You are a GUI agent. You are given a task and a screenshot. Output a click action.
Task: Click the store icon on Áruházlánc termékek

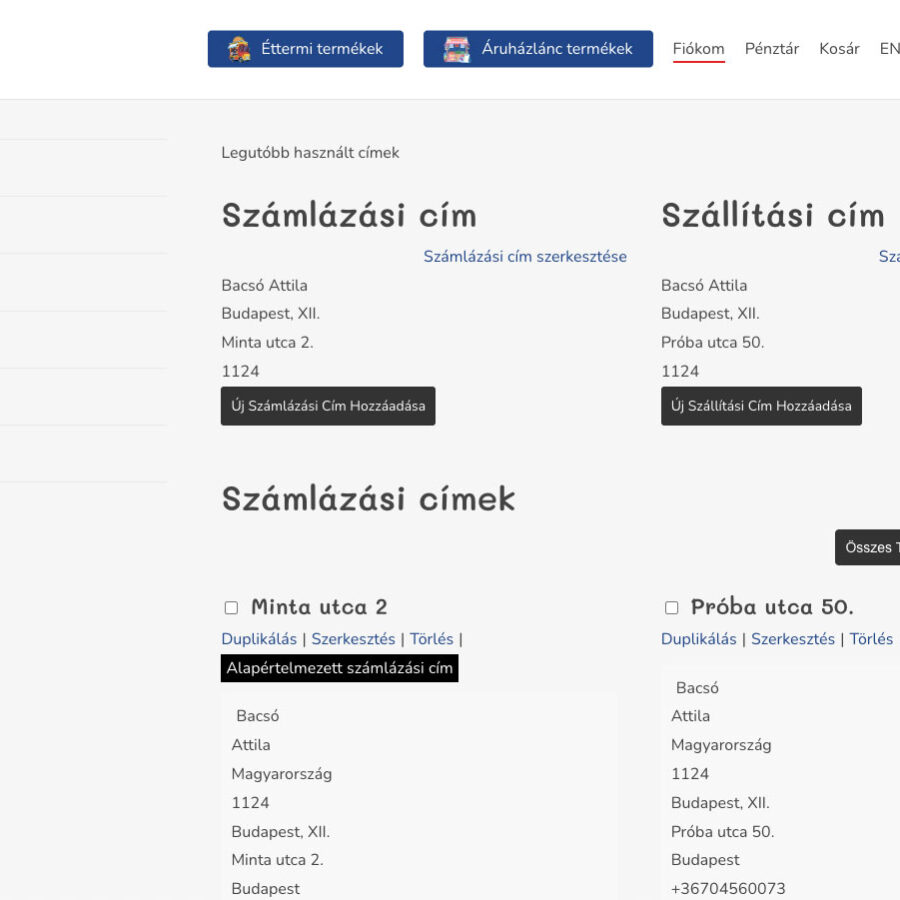click(456, 49)
